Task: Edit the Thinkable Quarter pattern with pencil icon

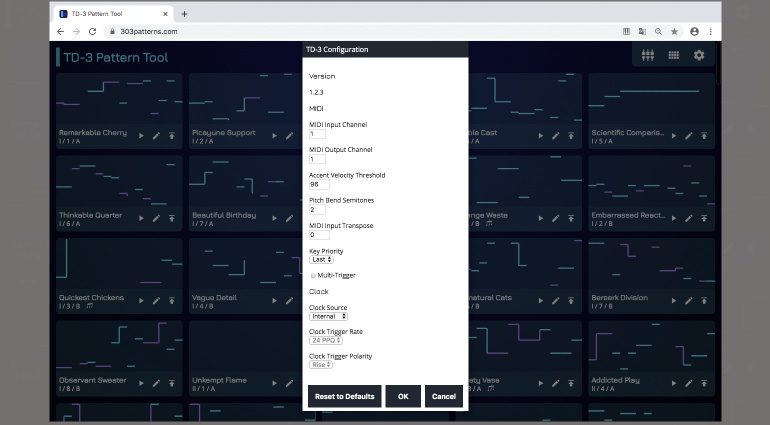Action: [x=156, y=217]
